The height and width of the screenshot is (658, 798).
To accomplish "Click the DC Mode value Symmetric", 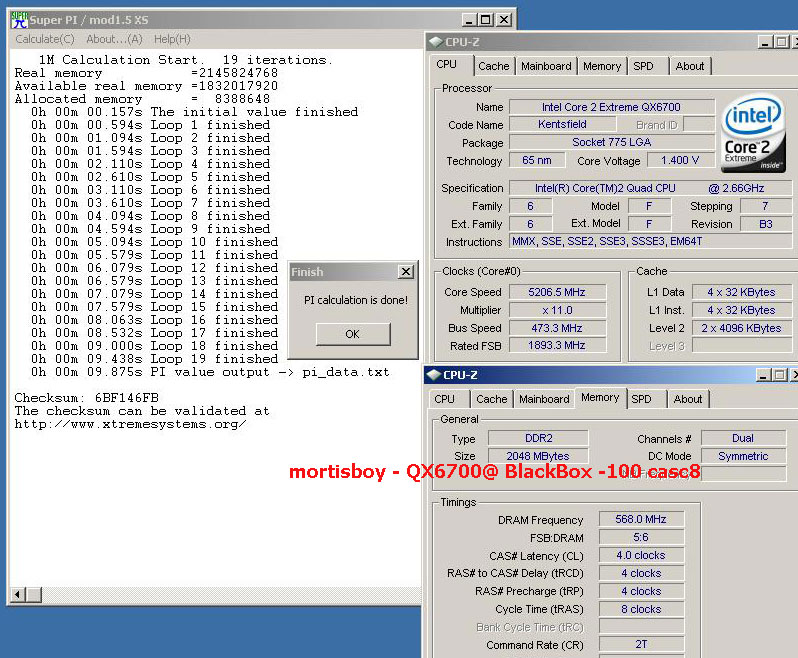I will pyautogui.click(x=743, y=455).
